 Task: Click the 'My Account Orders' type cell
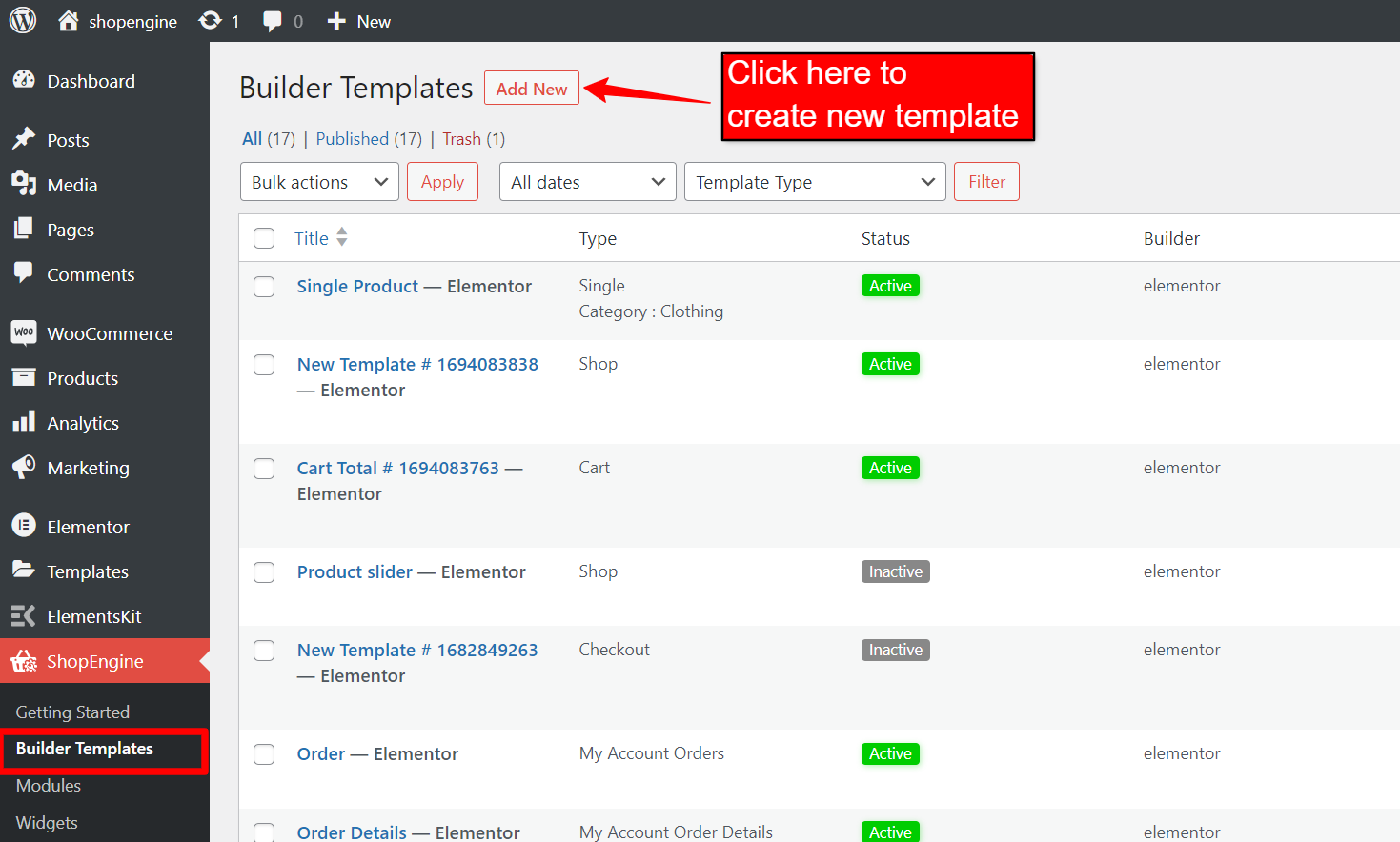(x=652, y=753)
